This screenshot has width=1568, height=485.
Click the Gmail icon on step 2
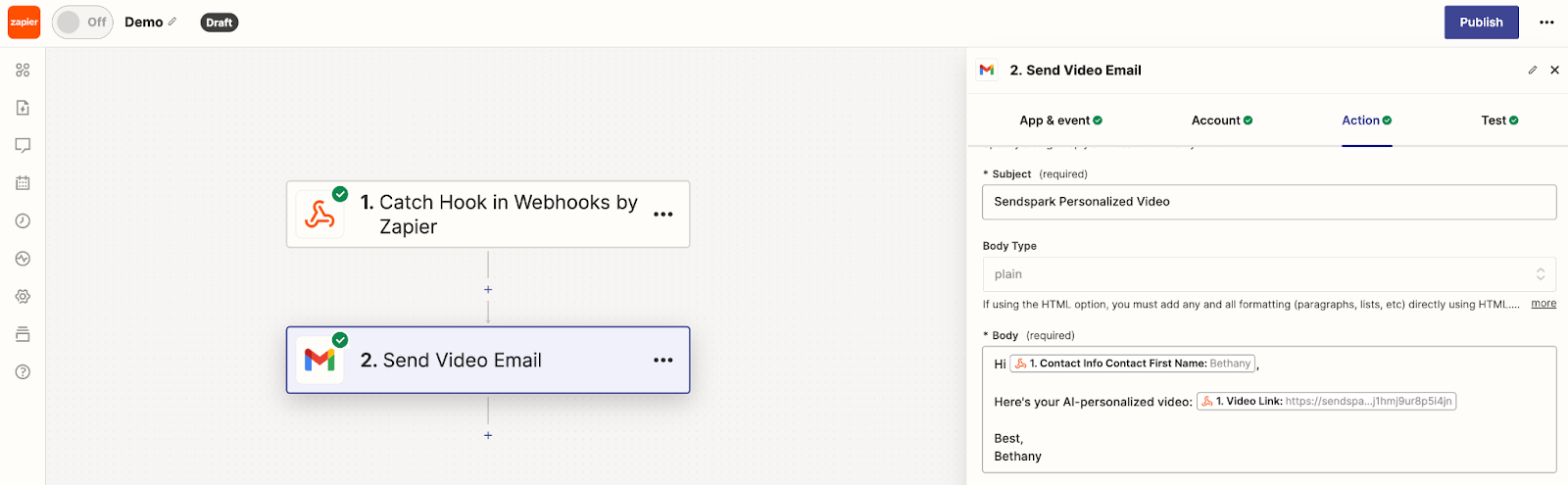(319, 361)
